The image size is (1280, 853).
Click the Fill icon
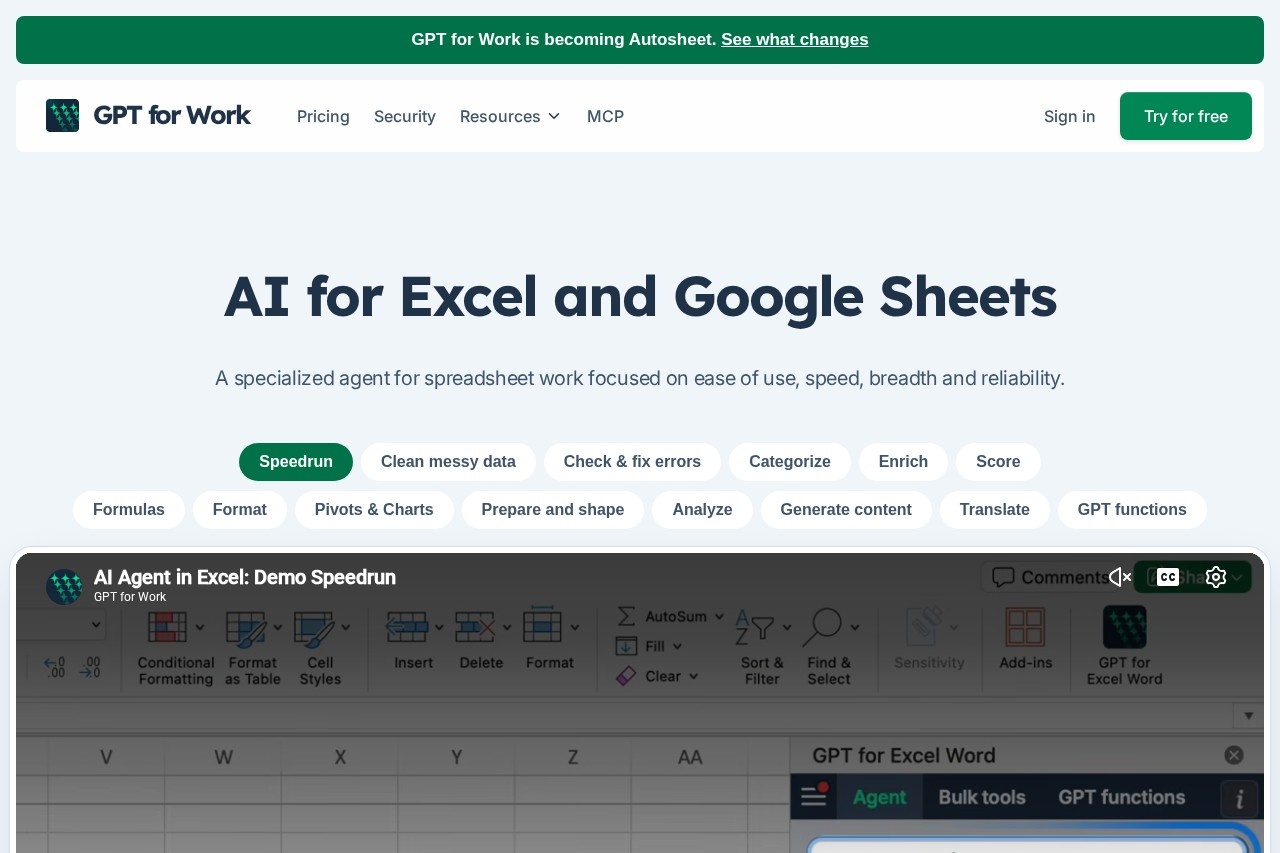click(x=626, y=646)
